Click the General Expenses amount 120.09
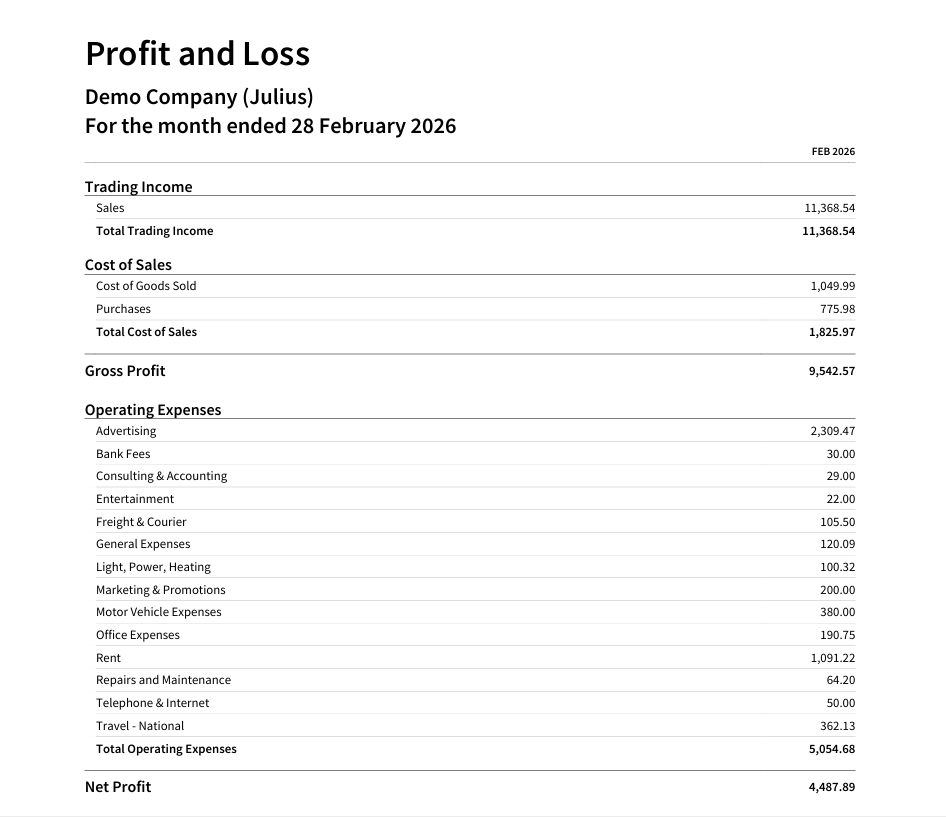The width and height of the screenshot is (946, 817). (x=837, y=544)
